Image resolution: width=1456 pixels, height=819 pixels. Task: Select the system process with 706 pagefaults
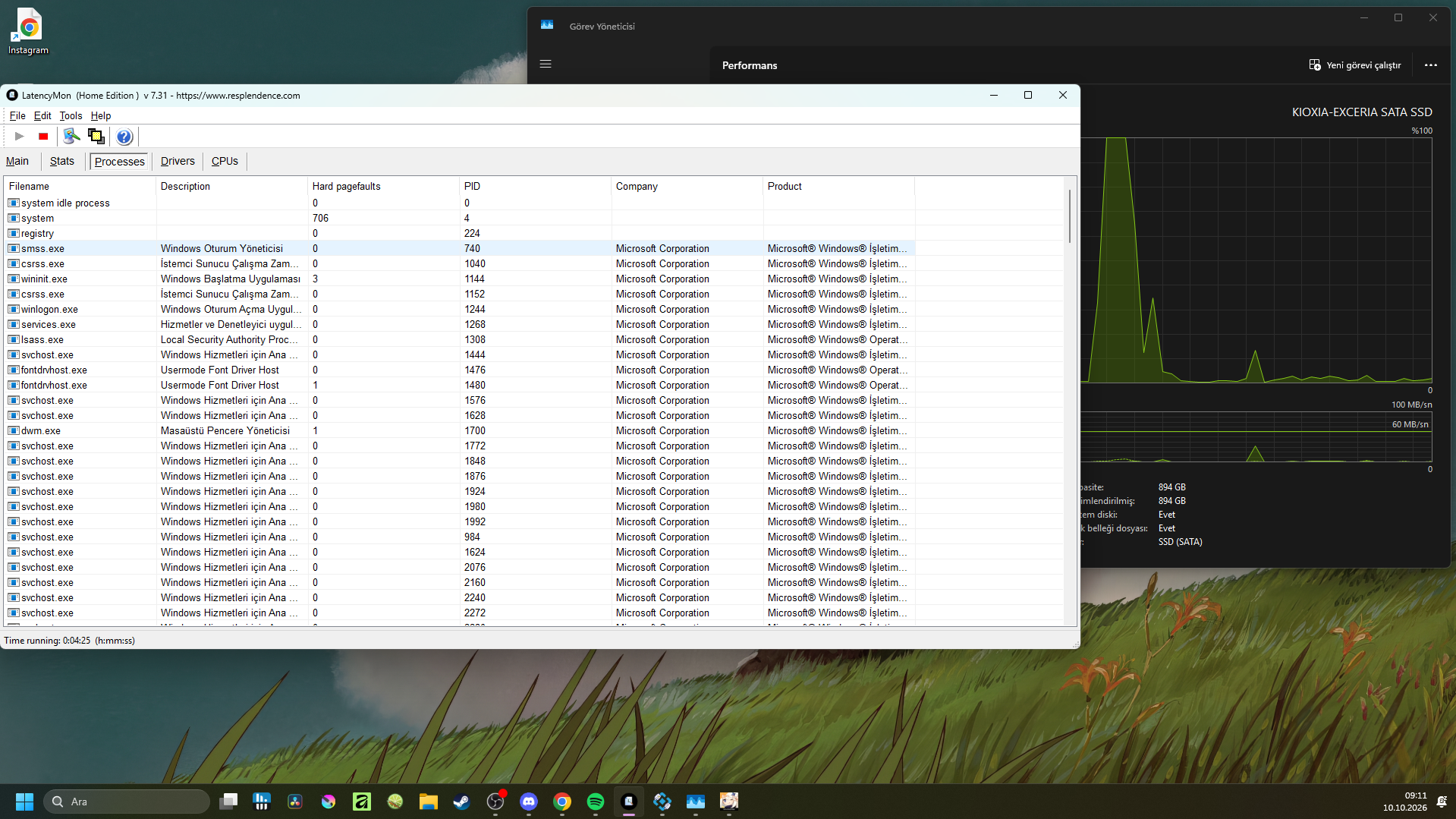point(460,218)
